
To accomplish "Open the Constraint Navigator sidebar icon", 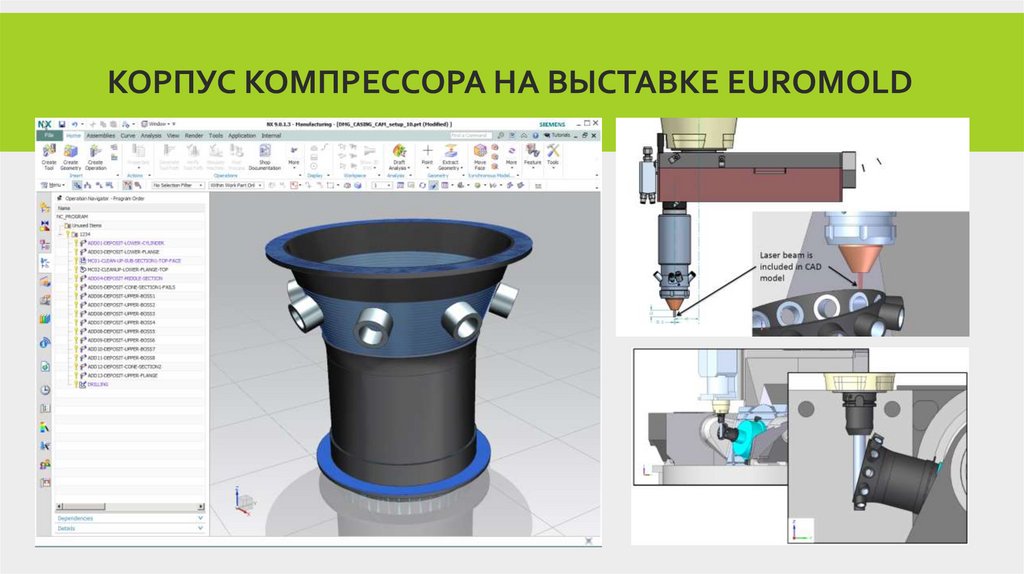I will click(x=44, y=226).
